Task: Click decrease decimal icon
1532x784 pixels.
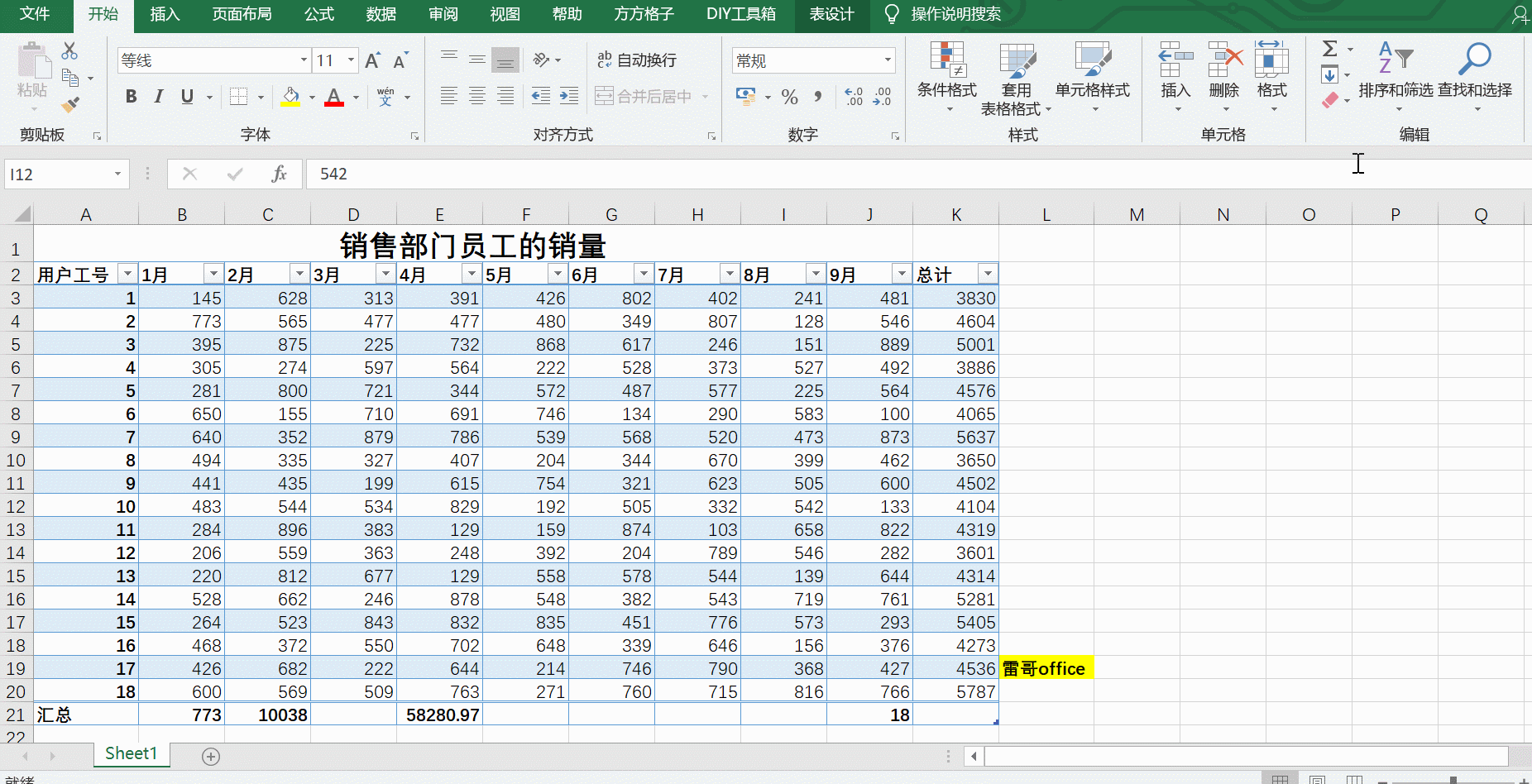Action: coord(882,97)
